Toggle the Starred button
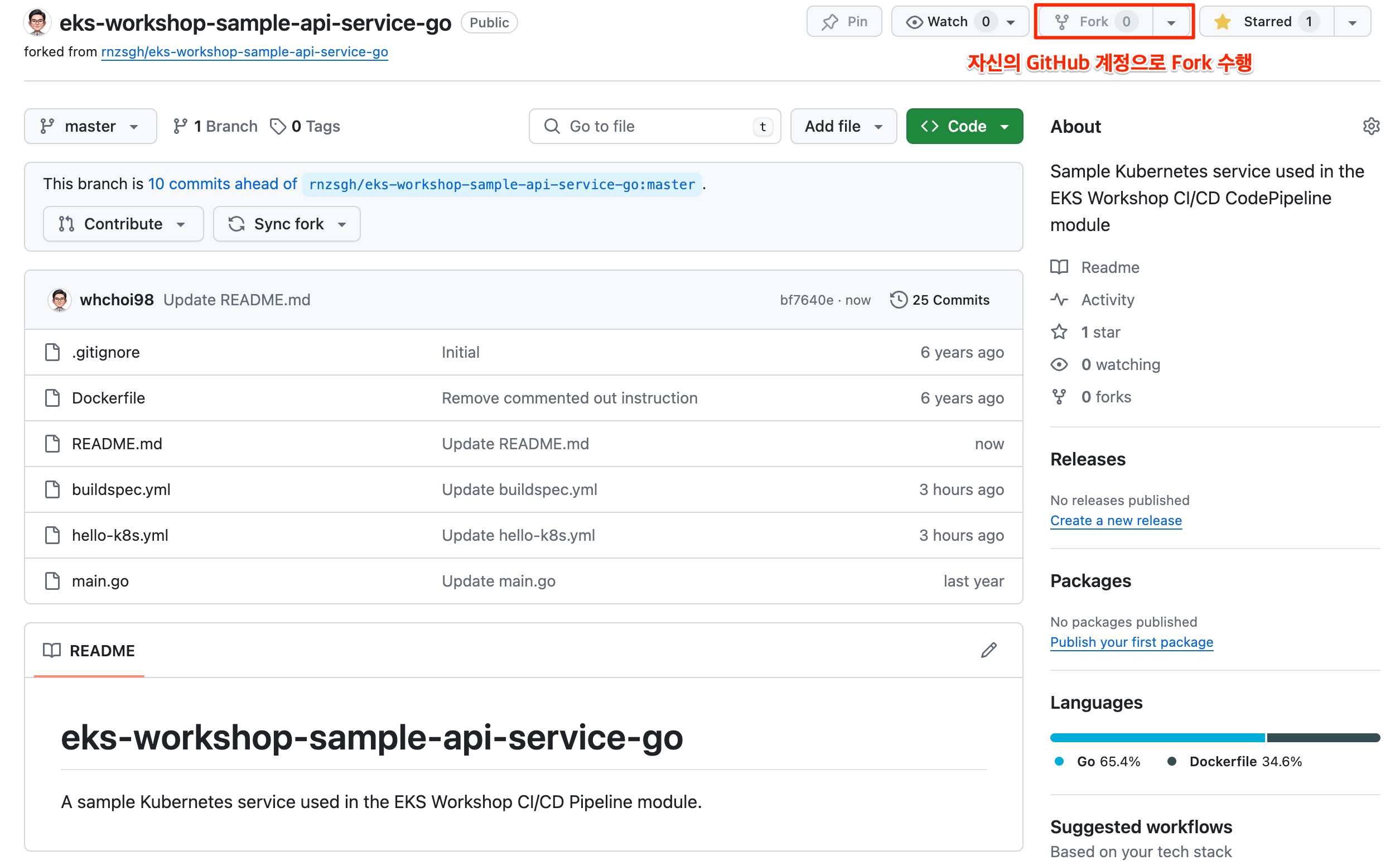This screenshot has width=1400, height=865. 1266,22
